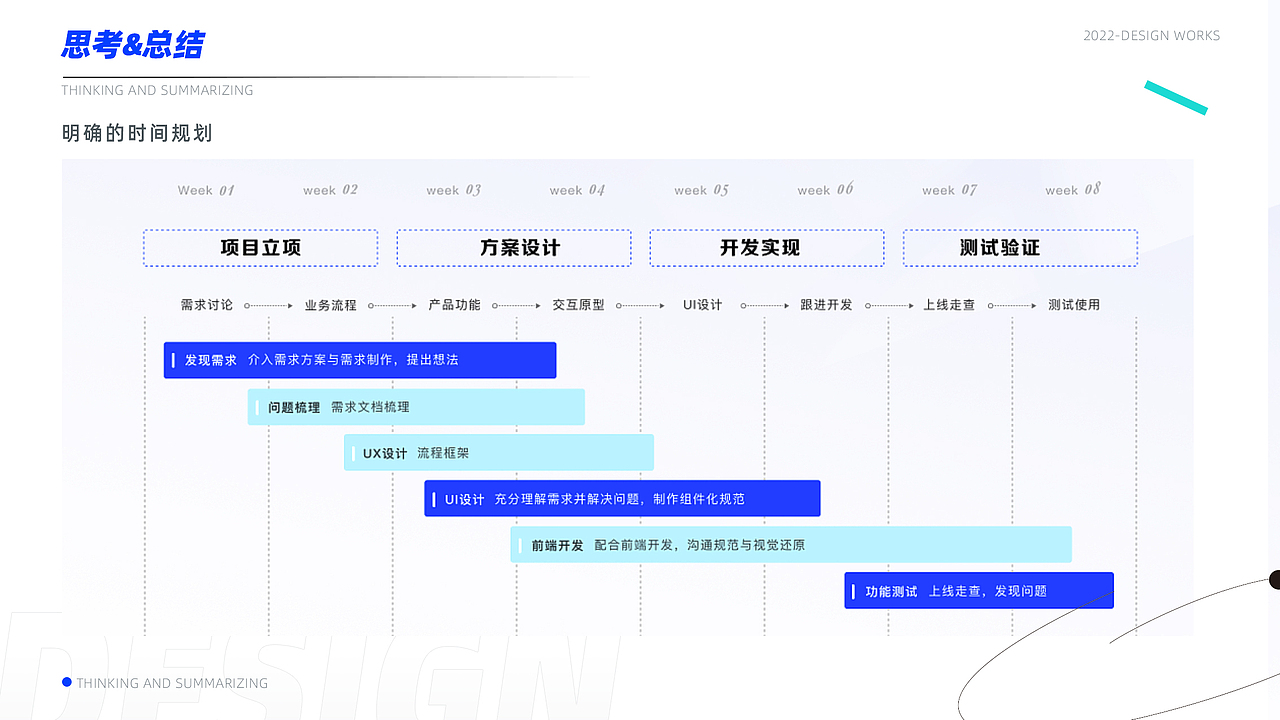This screenshot has width=1280, height=720.
Task: Click the 交互原型 step label
Action: (x=579, y=305)
